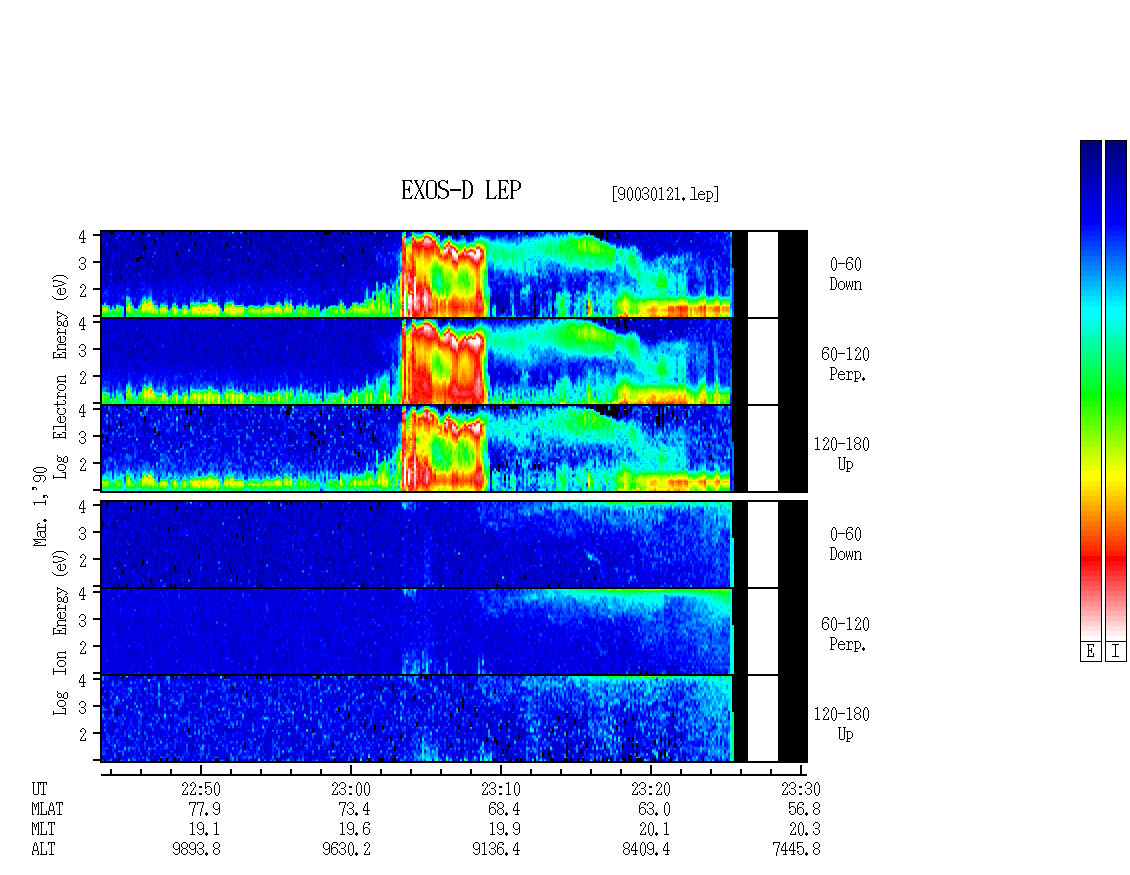Image resolution: width=1130 pixels, height=875 pixels.
Task: Select the electron "0-60 Down" pitch angle label
Action: click(845, 274)
